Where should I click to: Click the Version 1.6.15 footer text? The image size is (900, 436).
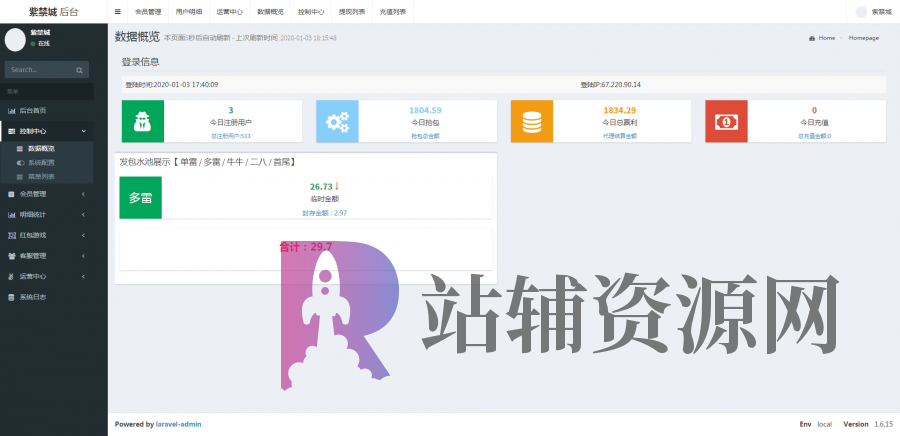(x=868, y=425)
